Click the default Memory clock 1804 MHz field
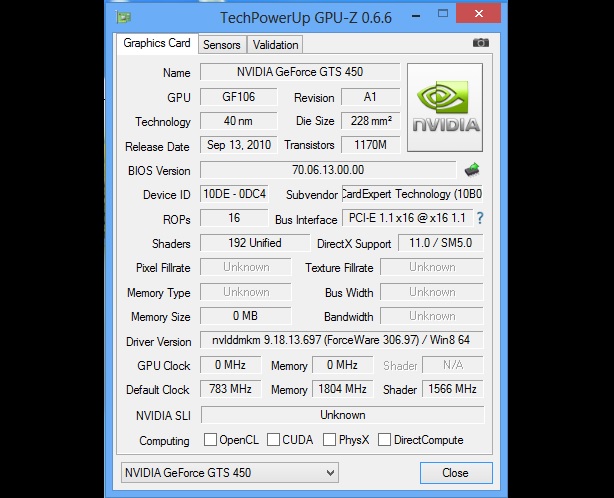The width and height of the screenshot is (614, 498). 343,389
